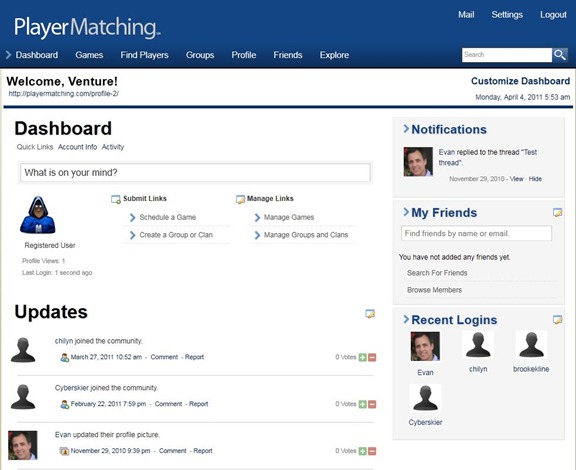576x470 pixels.
Task: Click the user icon beside February 22 date
Action: [x=65, y=404]
